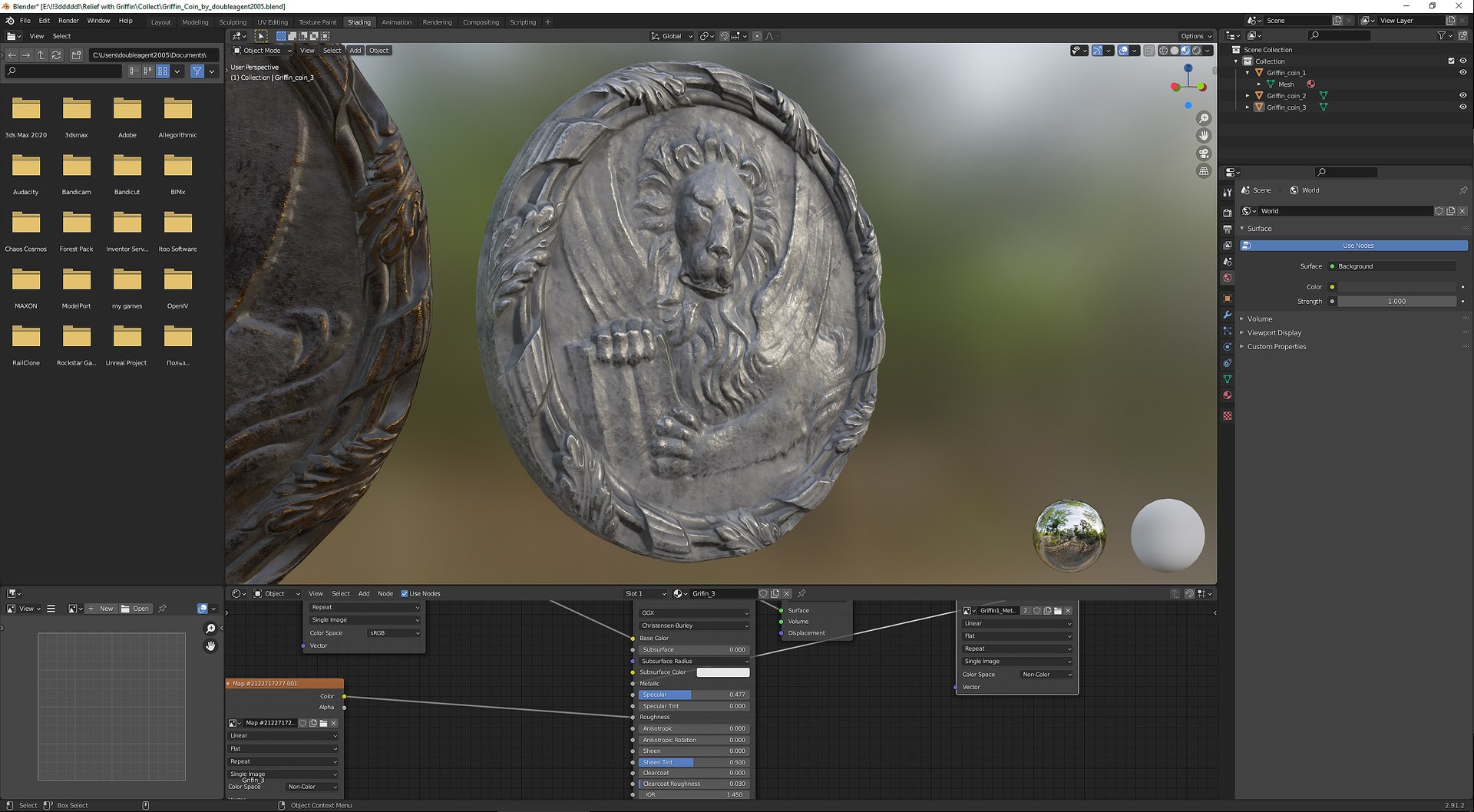
Task: Click the New image button
Action: pyautogui.click(x=101, y=609)
